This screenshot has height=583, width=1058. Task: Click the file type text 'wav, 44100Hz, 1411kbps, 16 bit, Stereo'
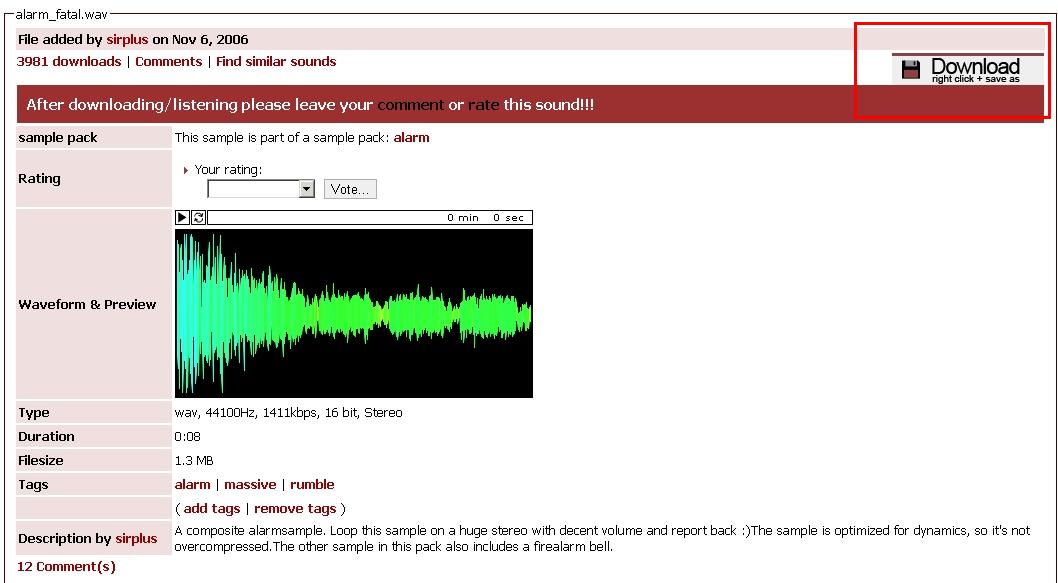pyautogui.click(x=288, y=412)
